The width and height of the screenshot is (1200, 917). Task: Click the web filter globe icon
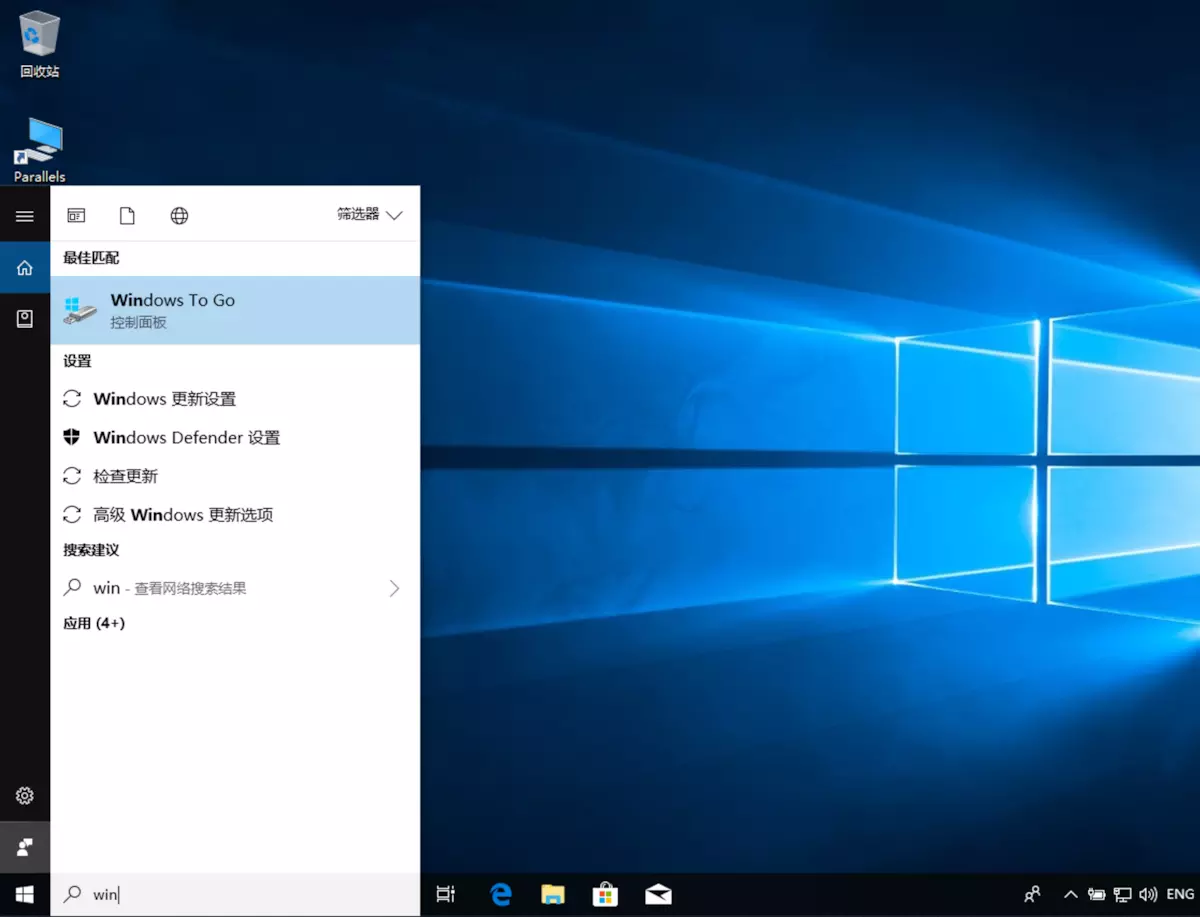[x=179, y=216]
